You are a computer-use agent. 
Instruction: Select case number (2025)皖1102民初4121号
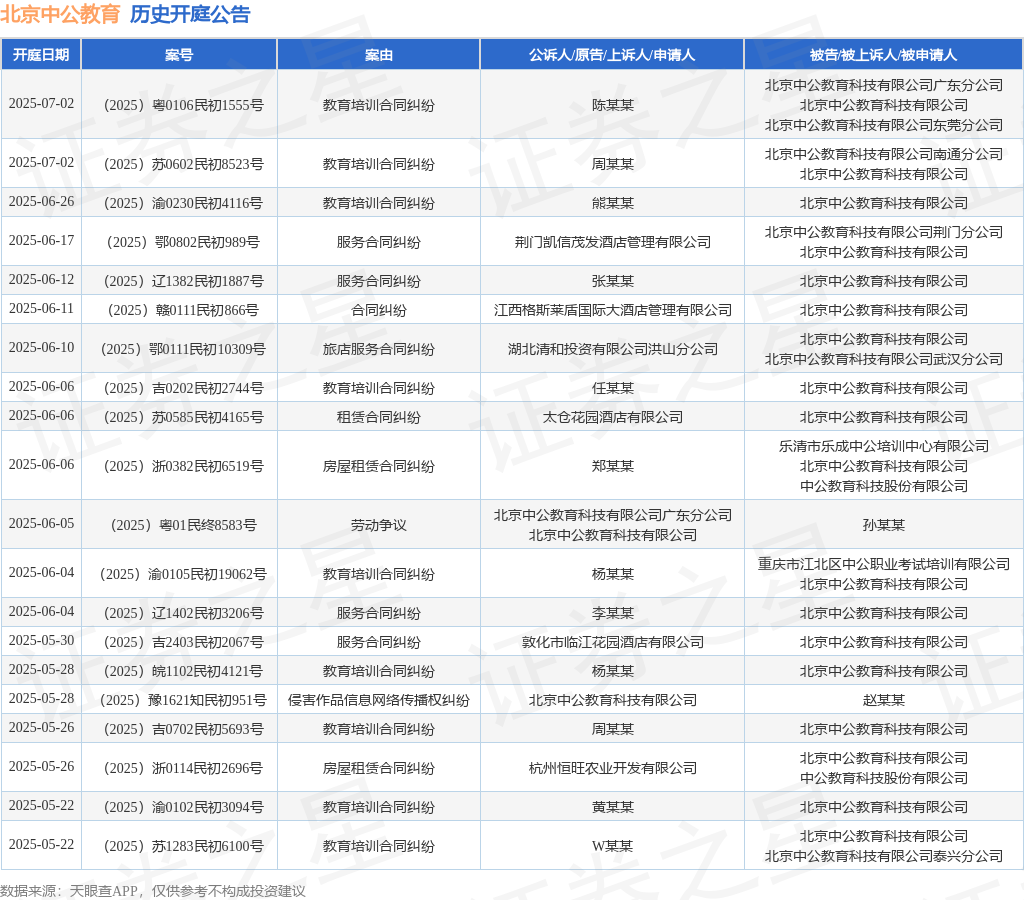(x=183, y=671)
